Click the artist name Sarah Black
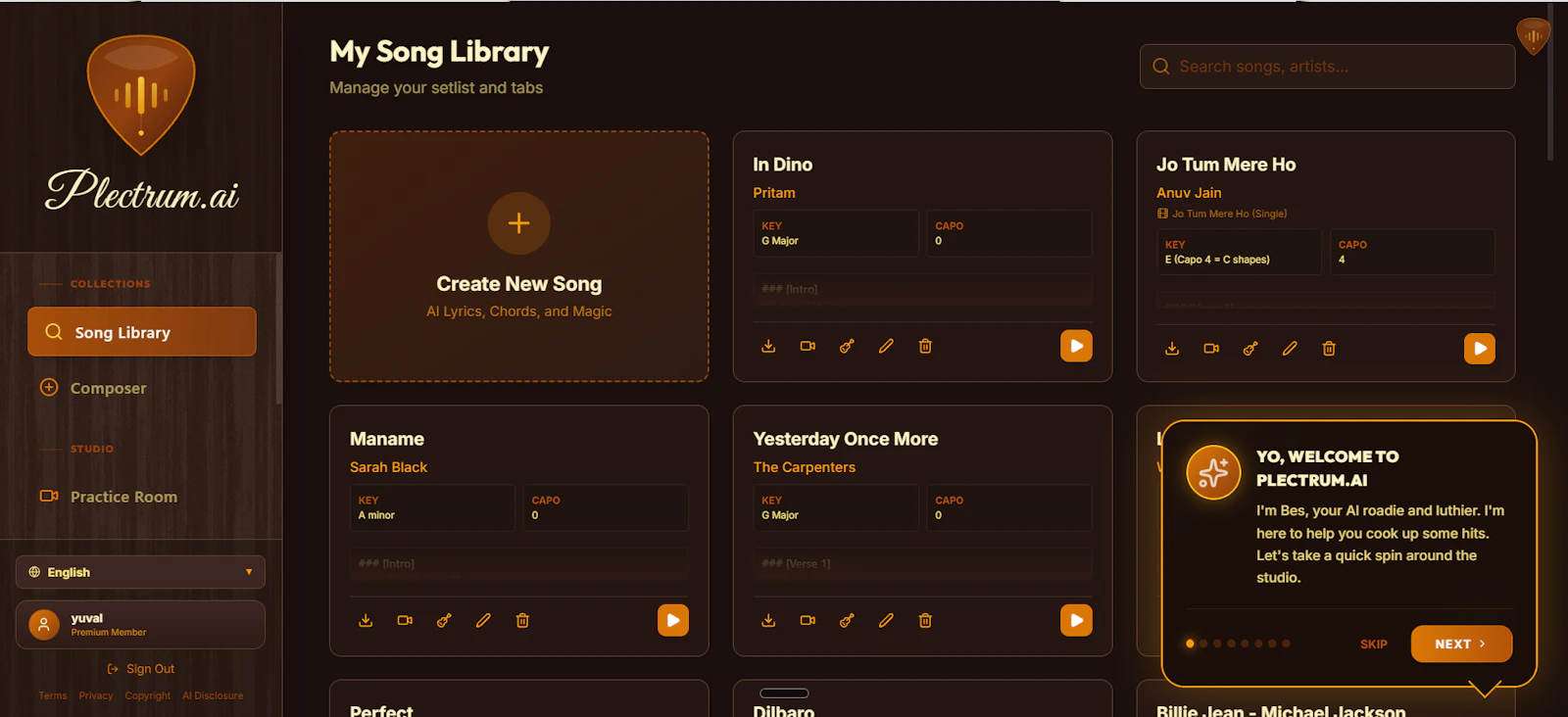Viewport: 1568px width, 717px height. point(389,467)
